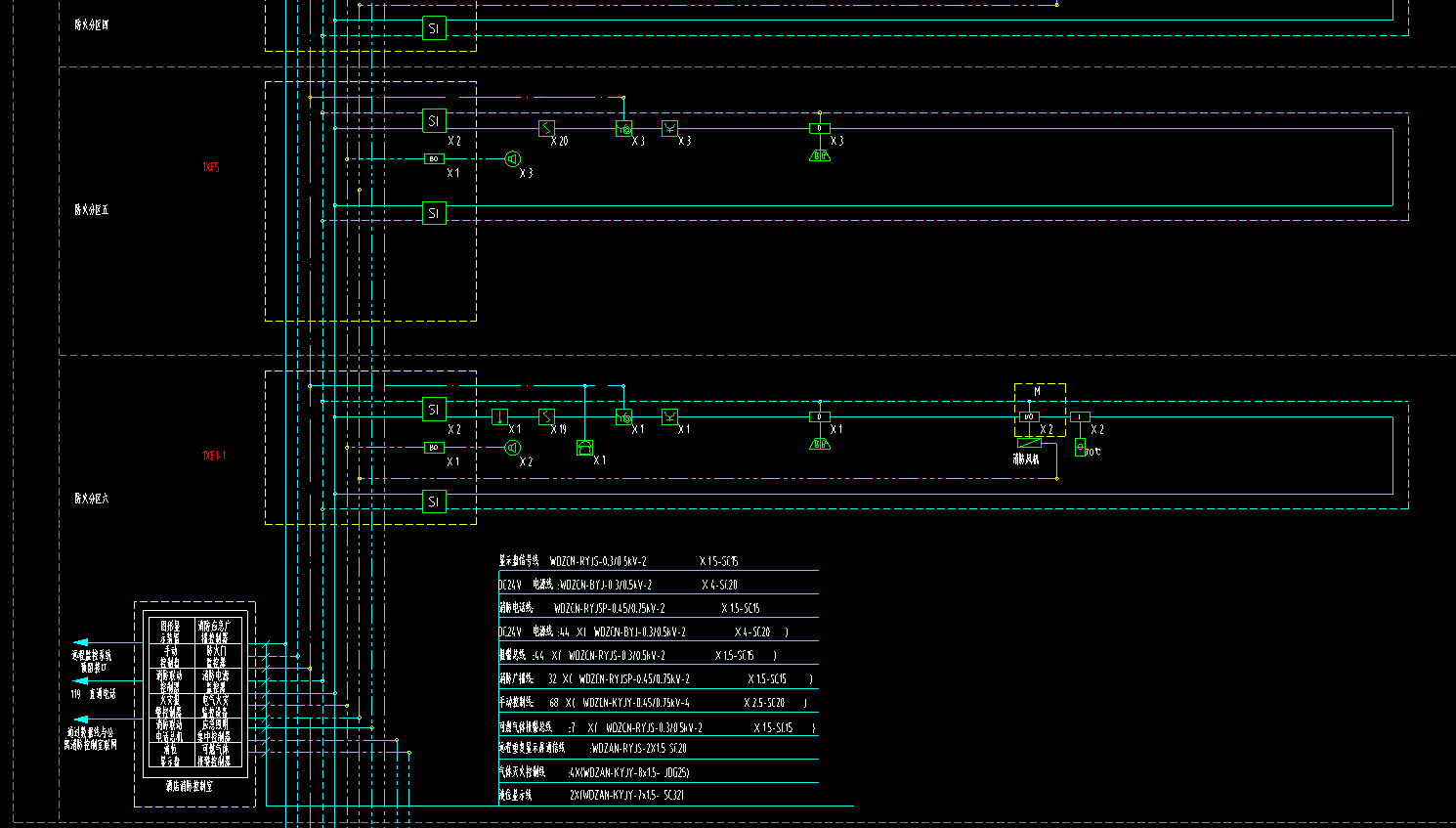Select the upper SI module in zone six
The height and width of the screenshot is (828, 1456).
[434, 410]
